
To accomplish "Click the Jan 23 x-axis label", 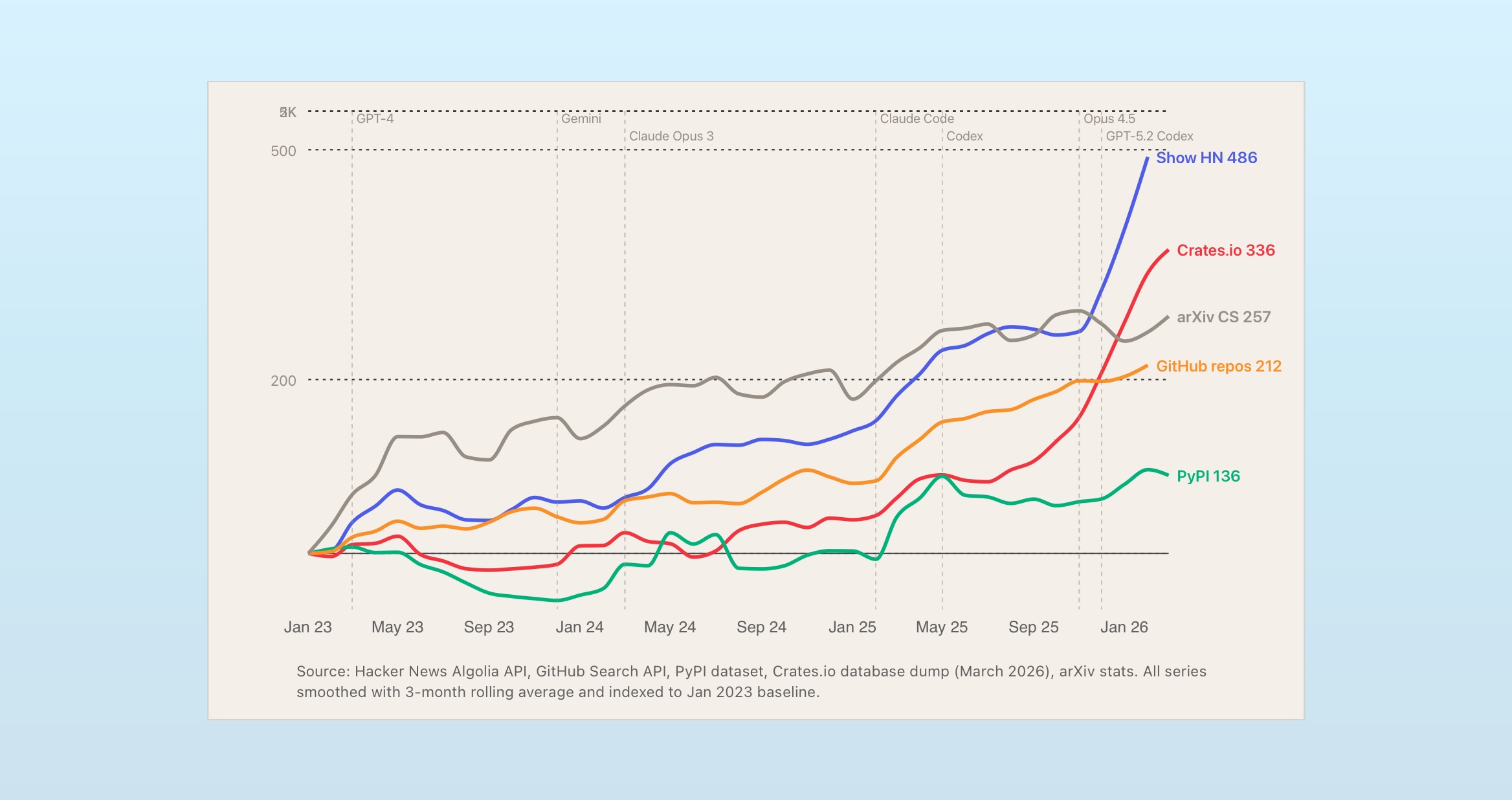I will pyautogui.click(x=307, y=627).
